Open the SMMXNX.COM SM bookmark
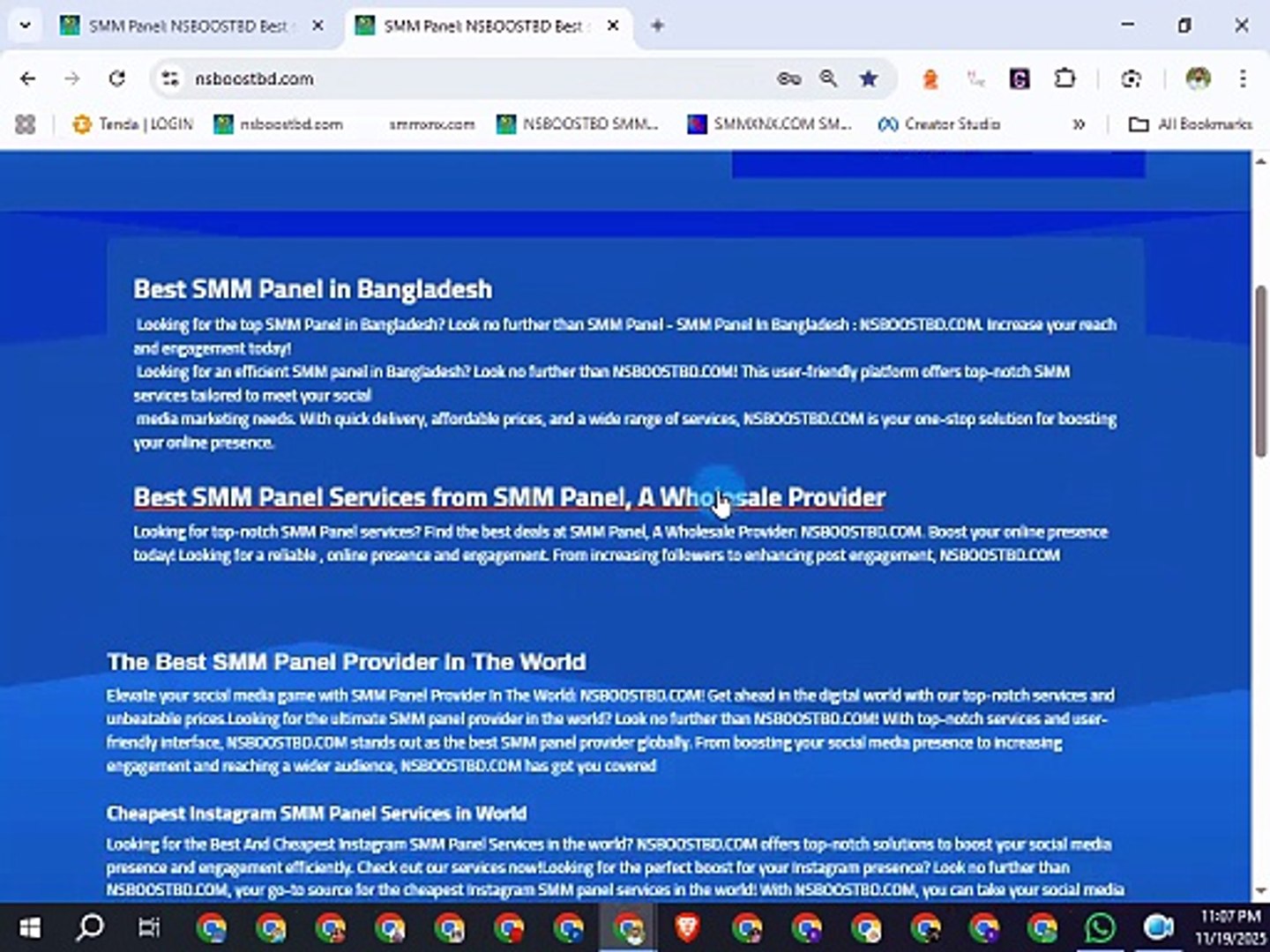 [x=770, y=124]
